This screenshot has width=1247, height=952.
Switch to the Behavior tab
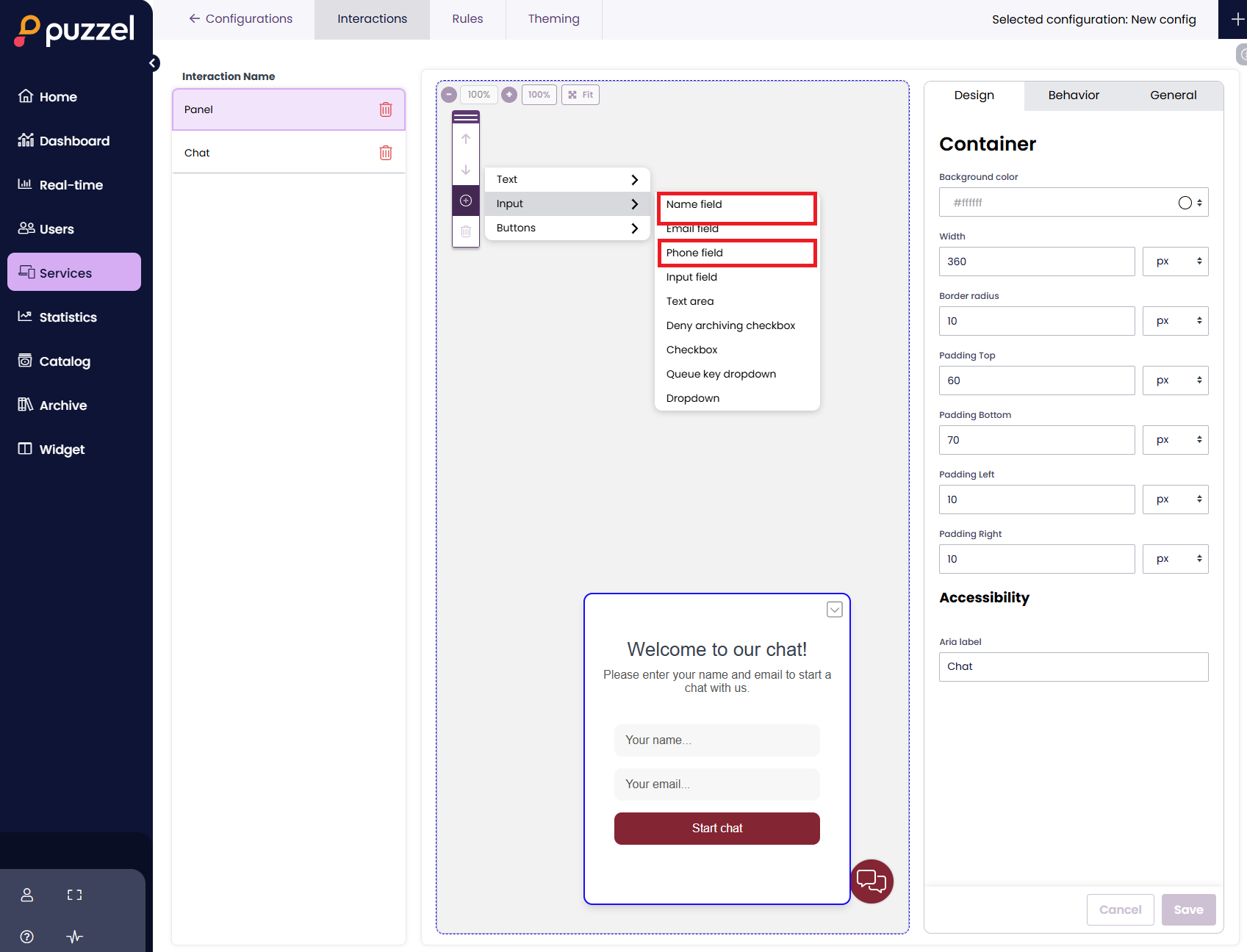[x=1073, y=95]
